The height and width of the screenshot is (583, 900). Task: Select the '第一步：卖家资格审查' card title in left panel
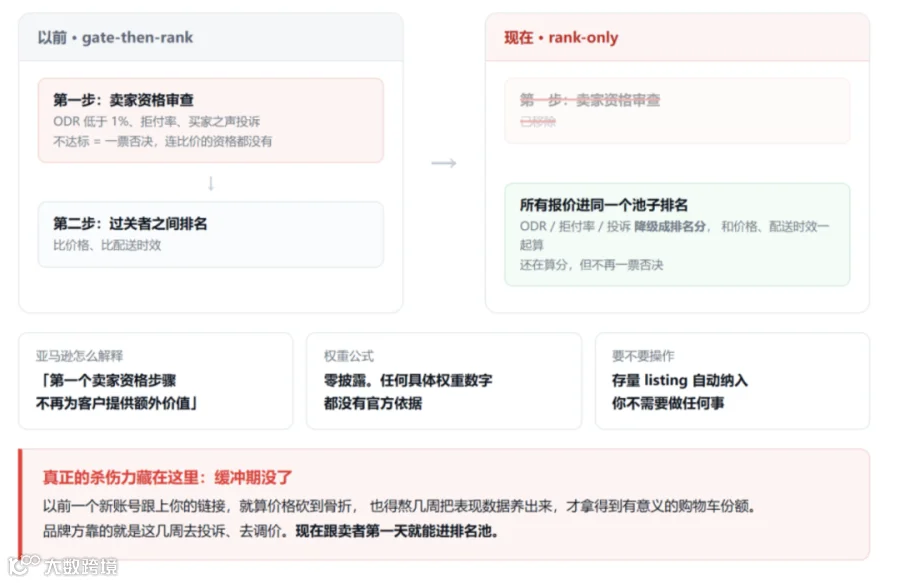[123, 100]
